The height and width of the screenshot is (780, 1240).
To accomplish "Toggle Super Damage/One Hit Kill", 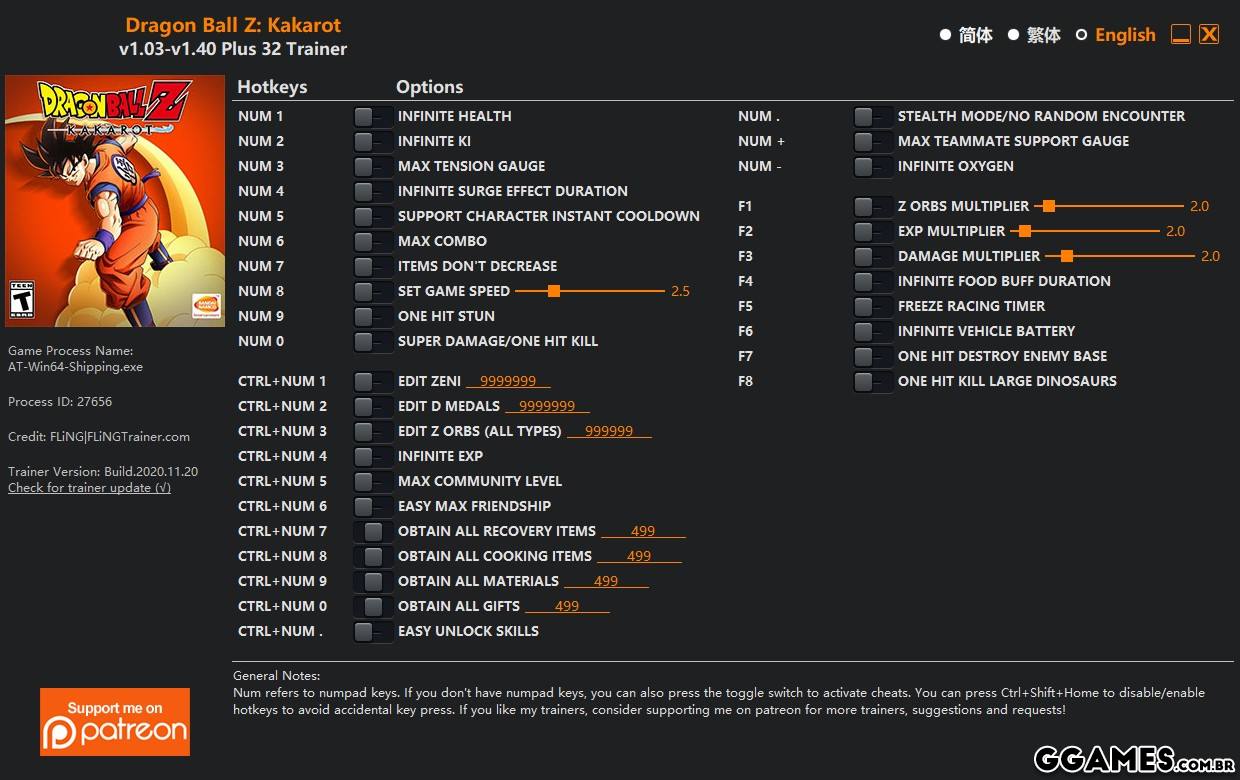I will [x=372, y=342].
